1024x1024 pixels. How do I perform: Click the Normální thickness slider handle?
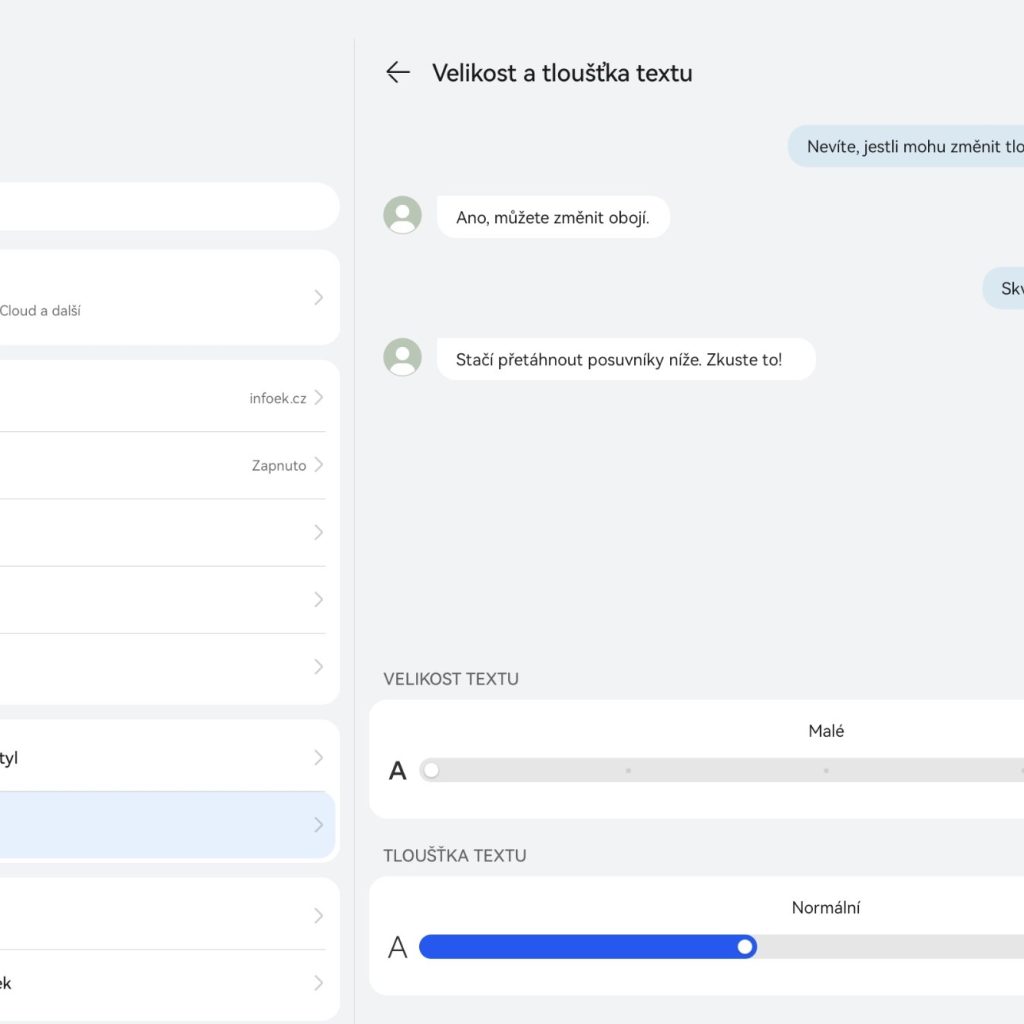point(744,947)
